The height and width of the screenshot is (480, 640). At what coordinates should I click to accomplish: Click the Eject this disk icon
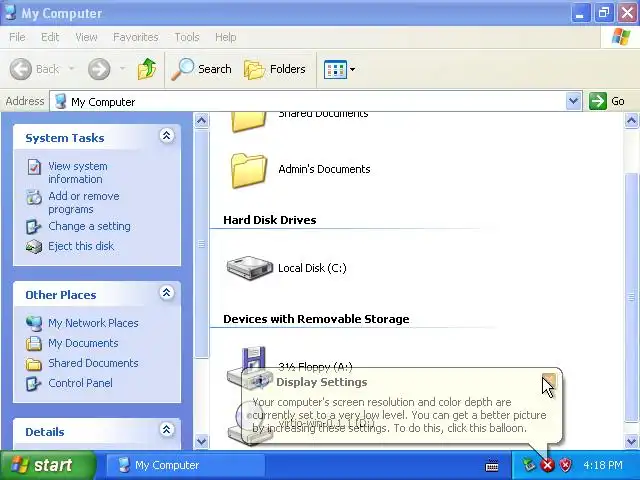[34, 247]
